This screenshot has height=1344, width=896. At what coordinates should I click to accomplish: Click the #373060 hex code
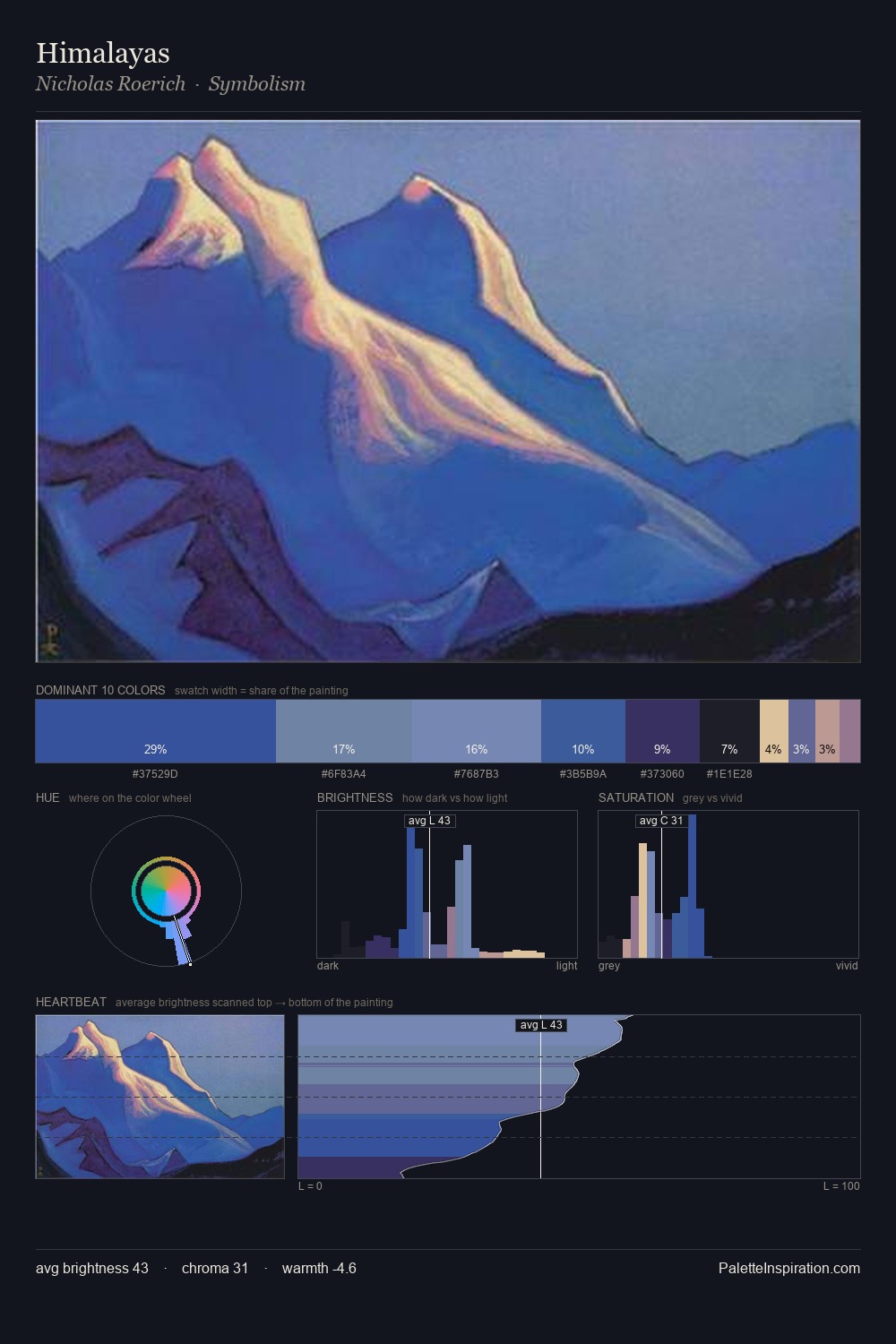coord(662,774)
